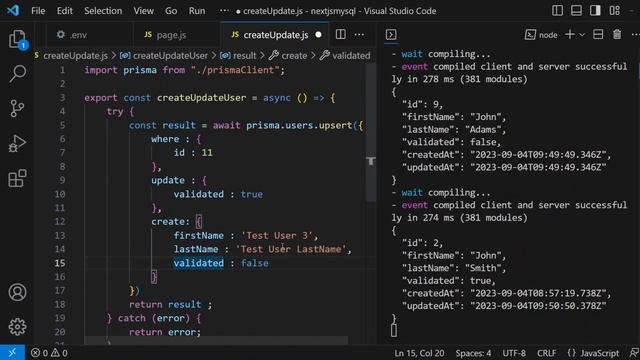Click CRLF end of line setting

546,353
